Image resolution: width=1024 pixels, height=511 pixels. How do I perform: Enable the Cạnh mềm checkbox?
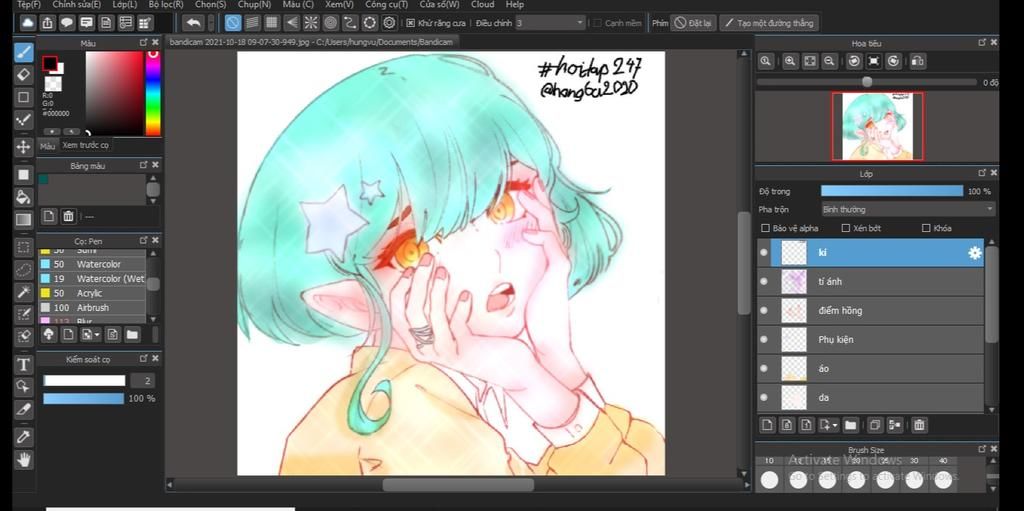597,23
